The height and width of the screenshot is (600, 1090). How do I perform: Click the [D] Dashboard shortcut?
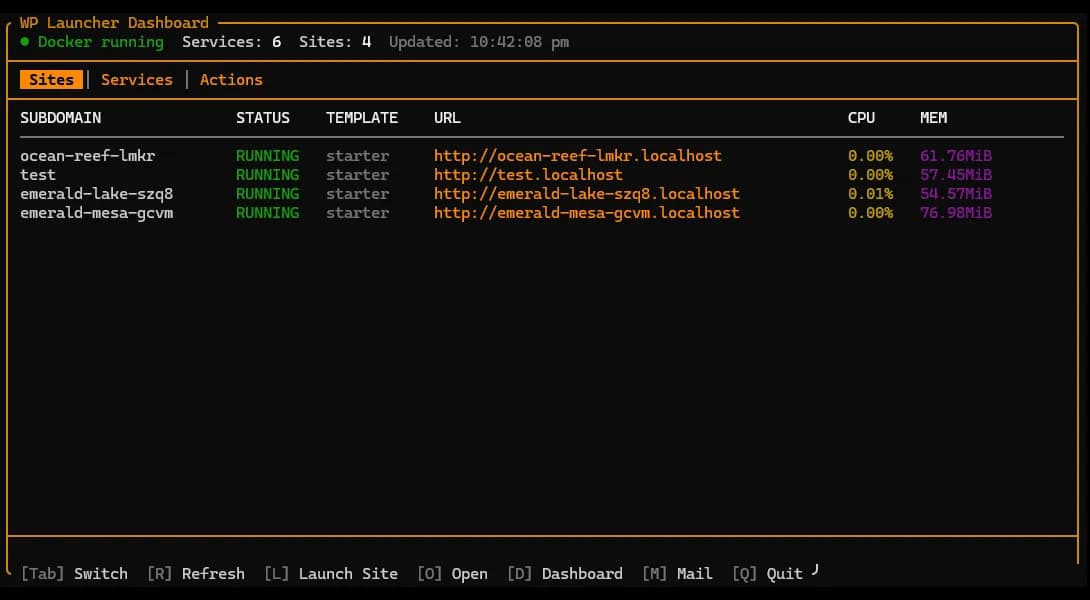click(565, 574)
